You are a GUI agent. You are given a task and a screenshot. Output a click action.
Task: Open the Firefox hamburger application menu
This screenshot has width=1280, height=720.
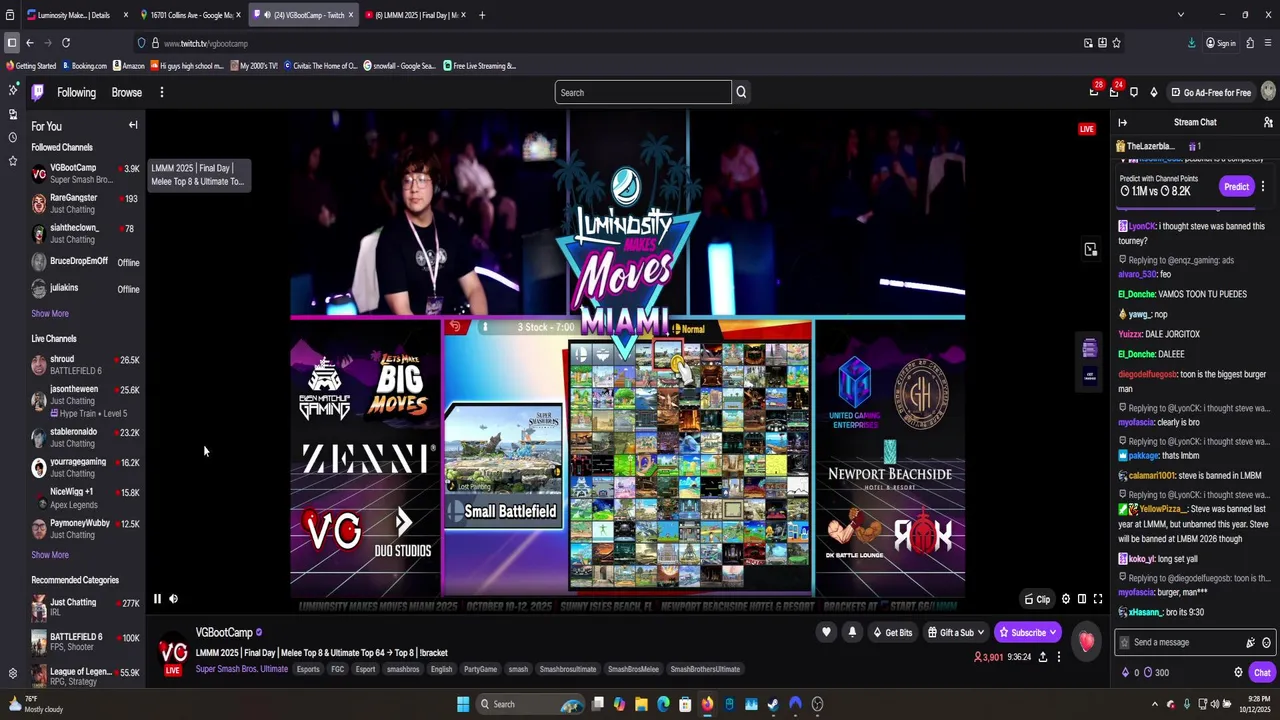coord(1268,43)
